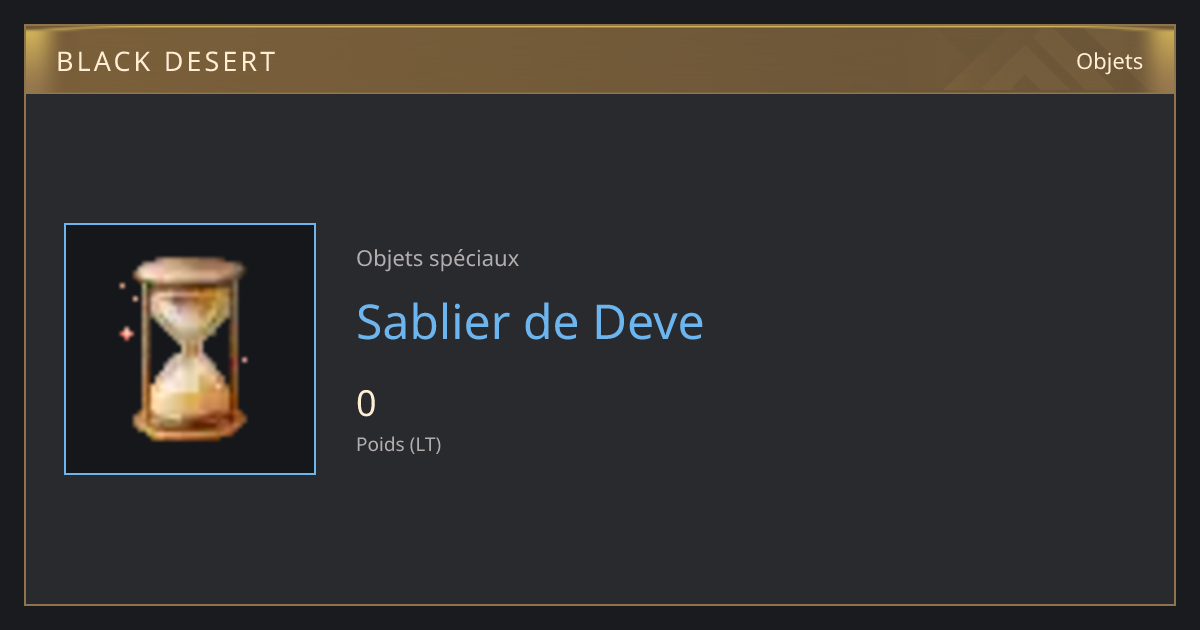Select the weight value 0
The height and width of the screenshot is (630, 1200).
[x=366, y=404]
